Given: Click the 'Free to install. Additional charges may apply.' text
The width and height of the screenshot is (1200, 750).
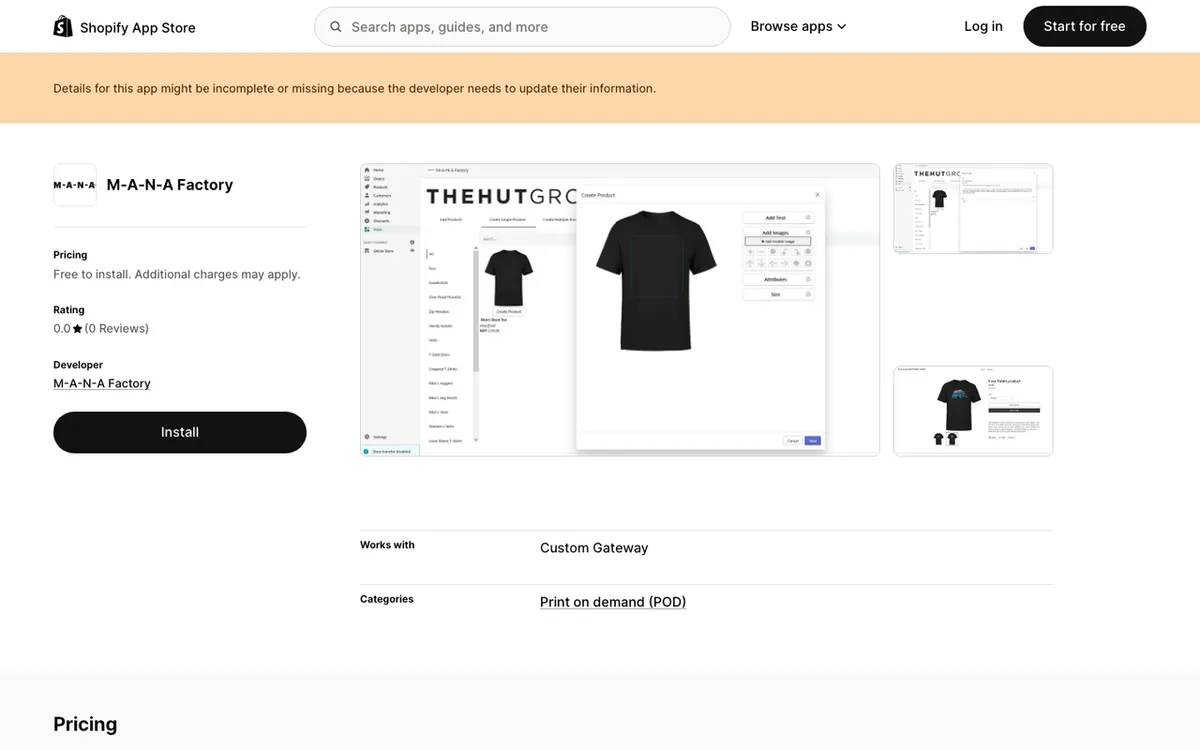Looking at the screenshot, I should (177, 274).
